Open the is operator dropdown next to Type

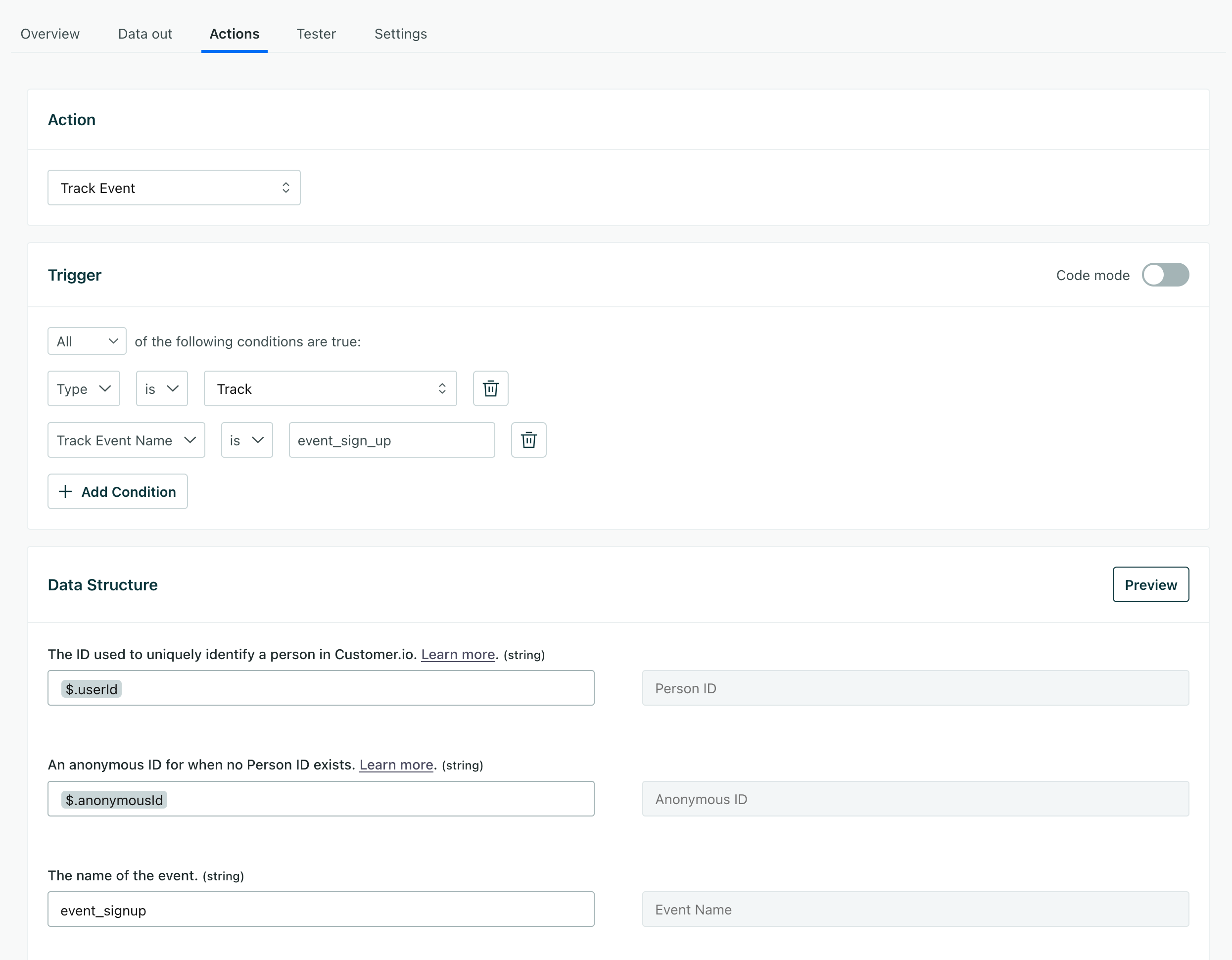click(x=161, y=388)
